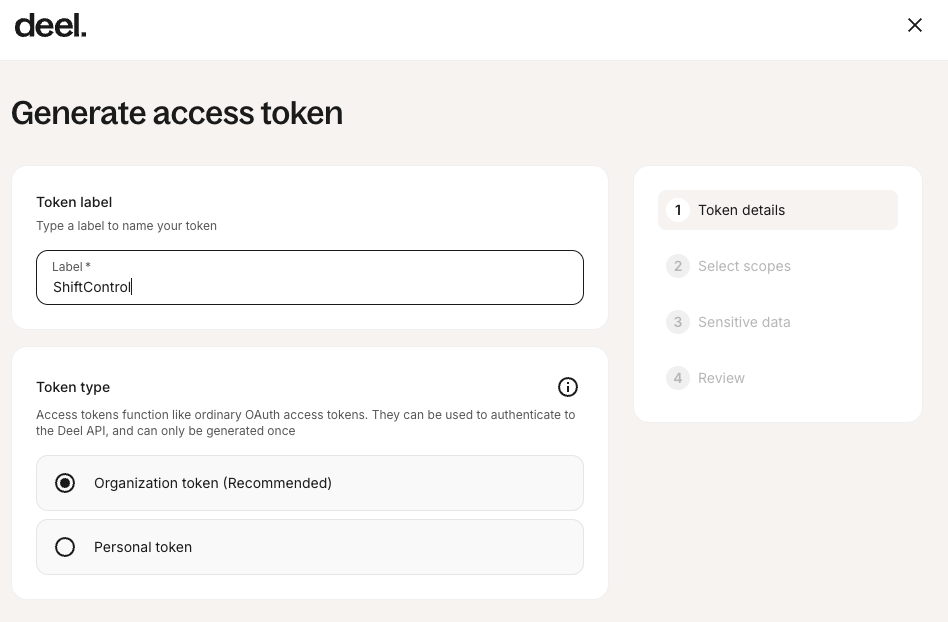Open the Token type info icon

[567, 387]
